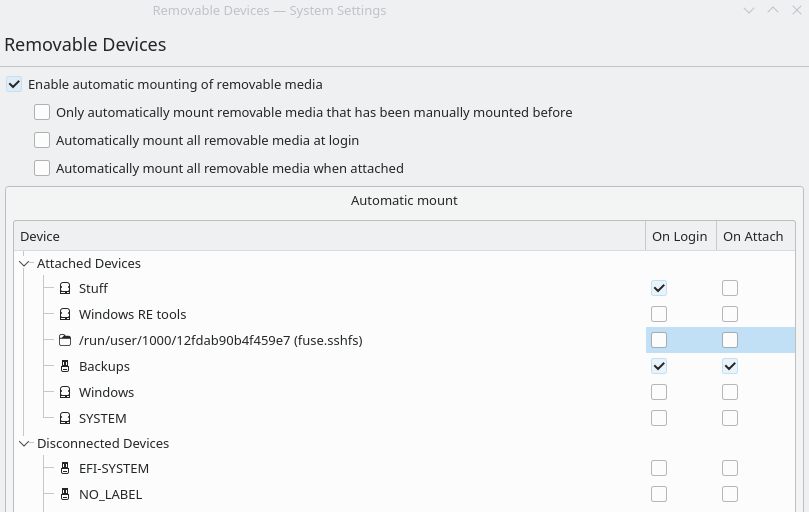The image size is (809, 512).
Task: Click the EFI-SYSTEM USB device icon
Action: [x=65, y=469]
